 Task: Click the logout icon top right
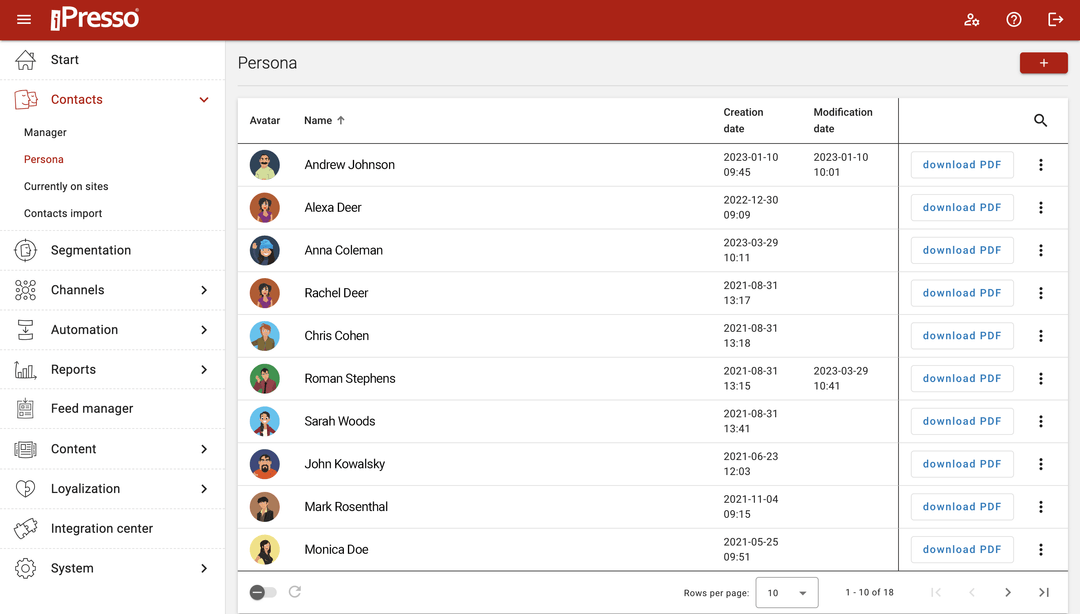[1056, 19]
